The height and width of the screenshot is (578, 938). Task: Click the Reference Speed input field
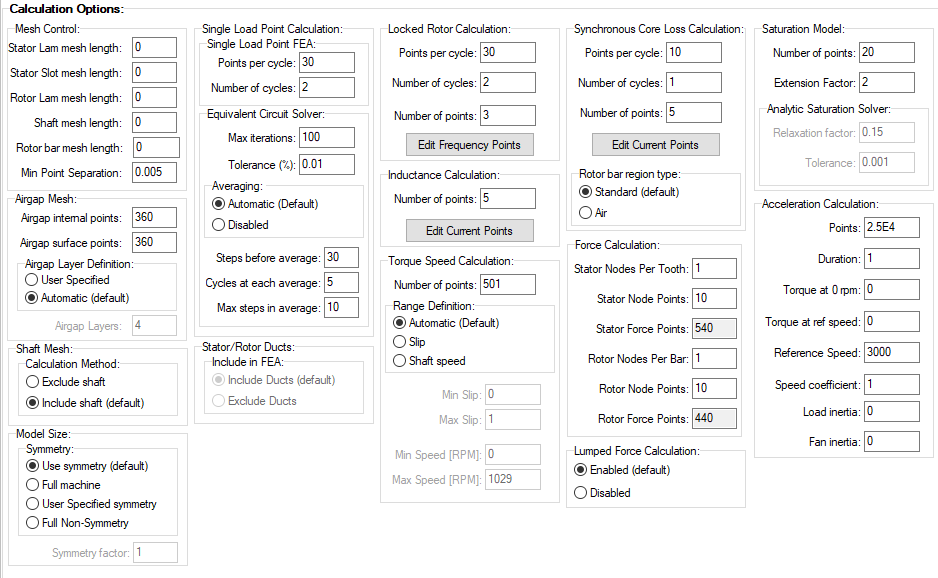(892, 353)
